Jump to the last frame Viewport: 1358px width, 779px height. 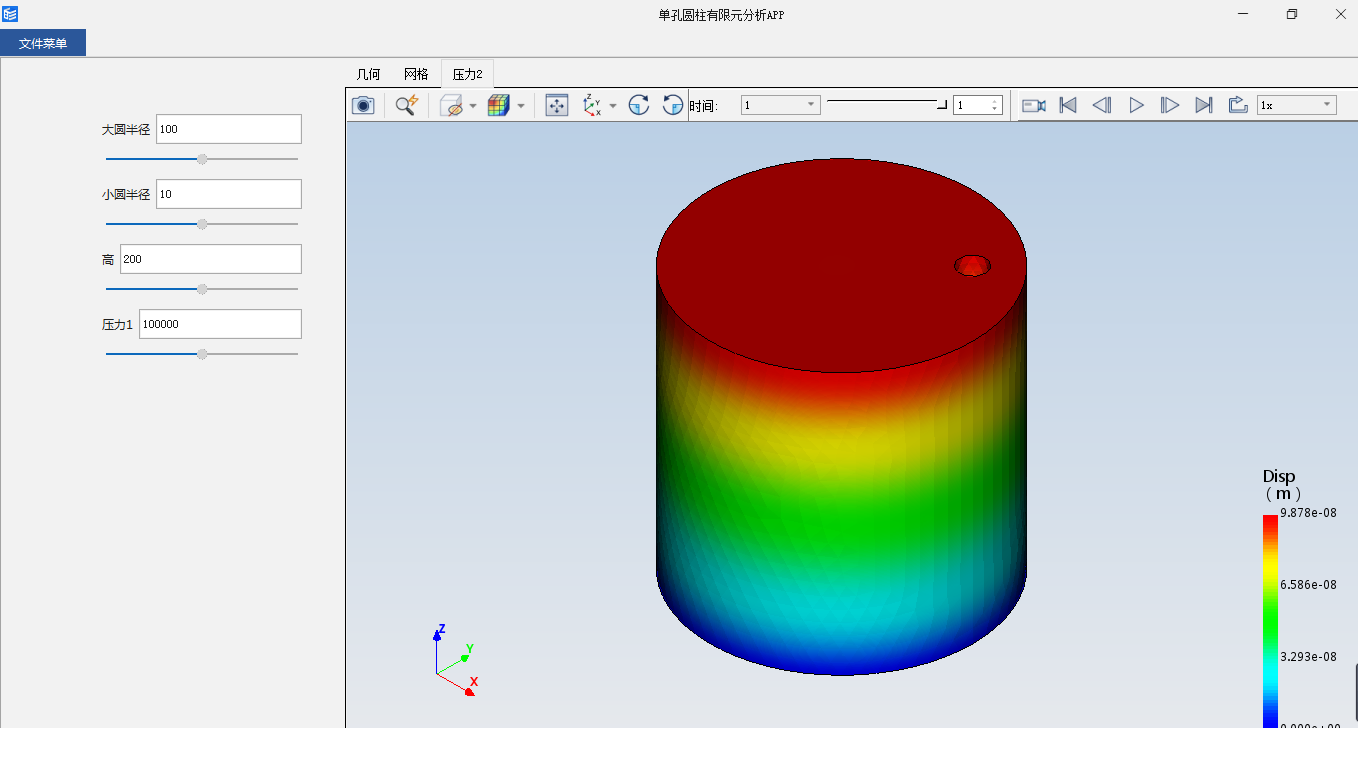1204,105
